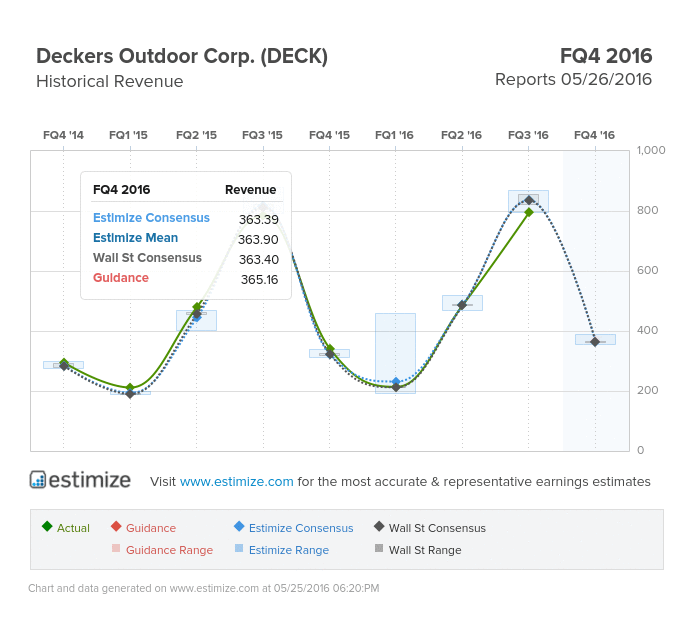Click the 365.16 guidance value

(x=259, y=280)
